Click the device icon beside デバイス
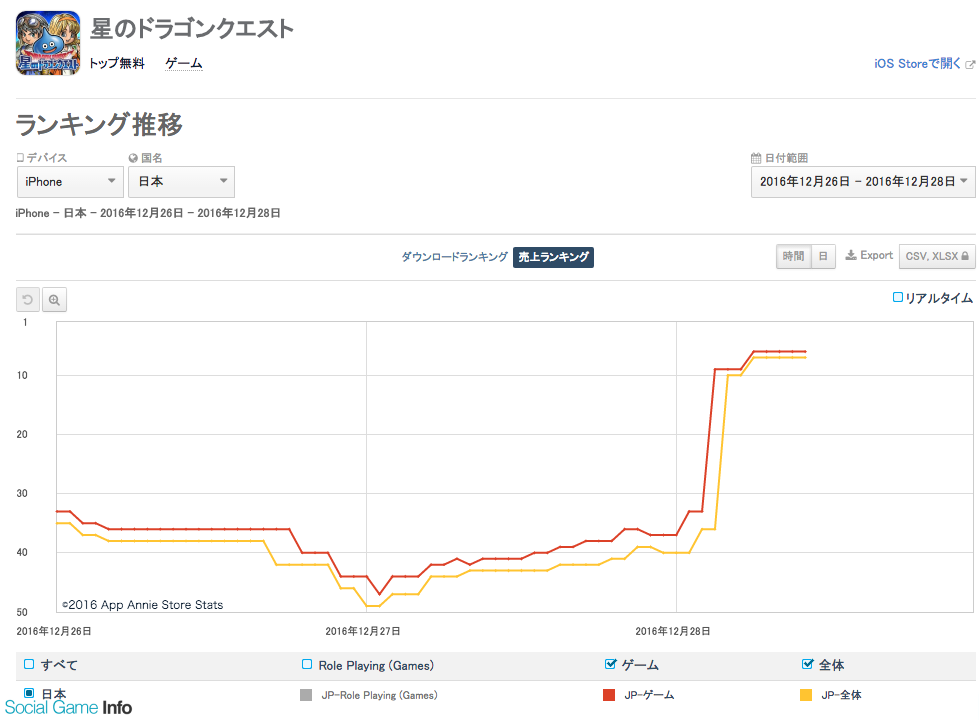This screenshot has height=720, width=979. point(20,158)
